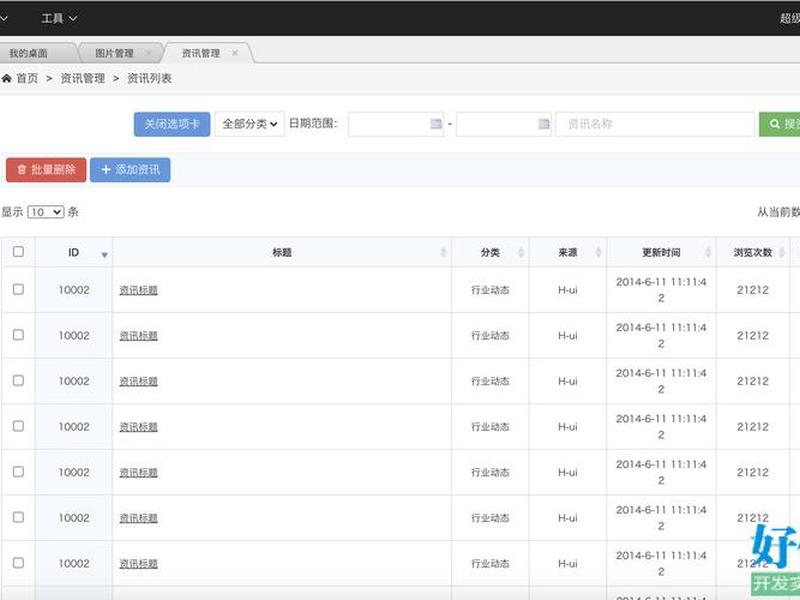Open the end date calendar icon
The image size is (800, 600).
click(x=544, y=123)
